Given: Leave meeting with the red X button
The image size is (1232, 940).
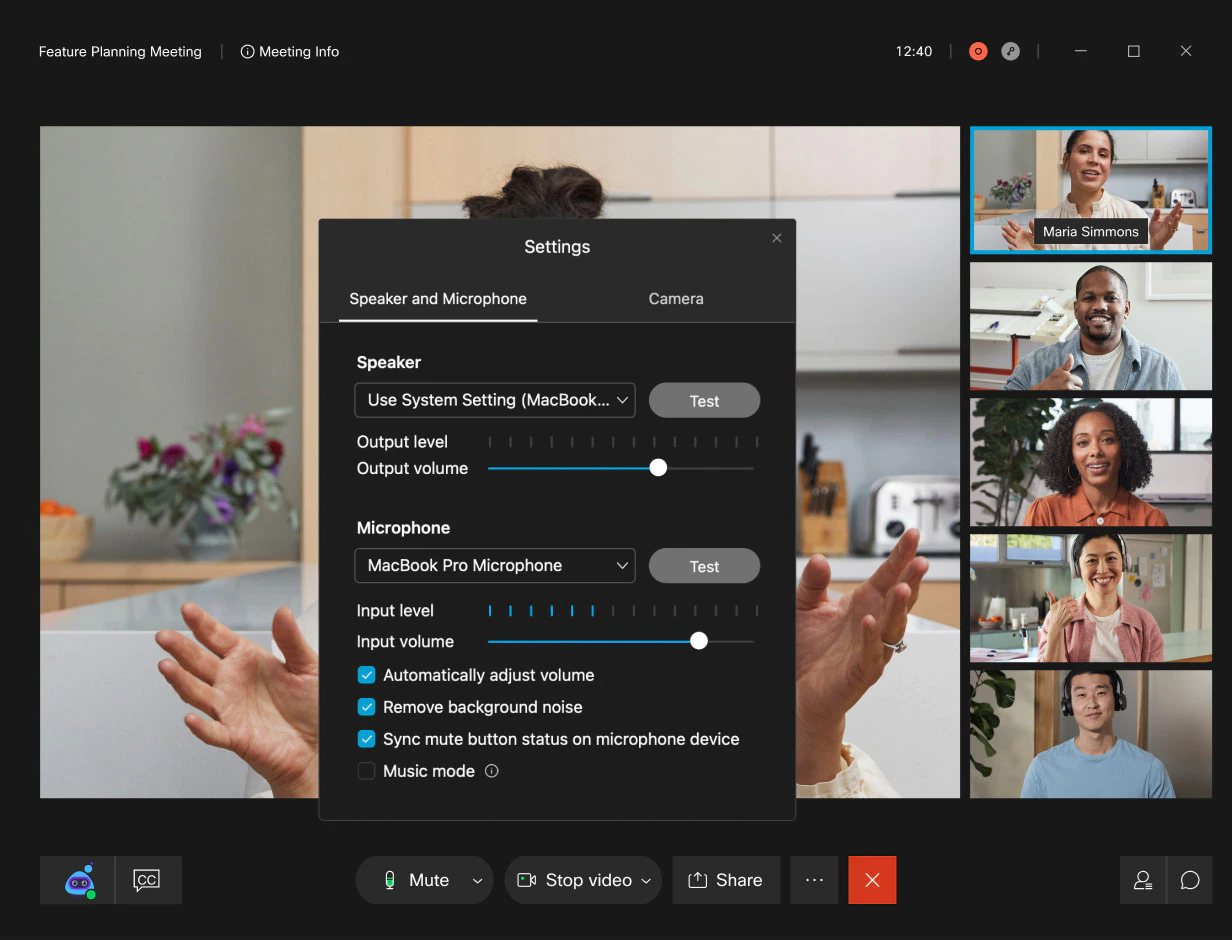Looking at the screenshot, I should pos(872,880).
